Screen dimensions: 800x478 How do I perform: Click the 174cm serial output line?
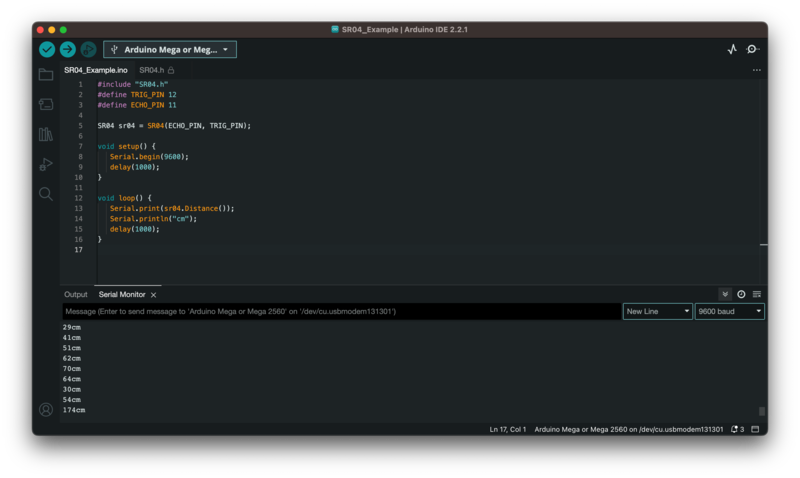click(x=74, y=410)
